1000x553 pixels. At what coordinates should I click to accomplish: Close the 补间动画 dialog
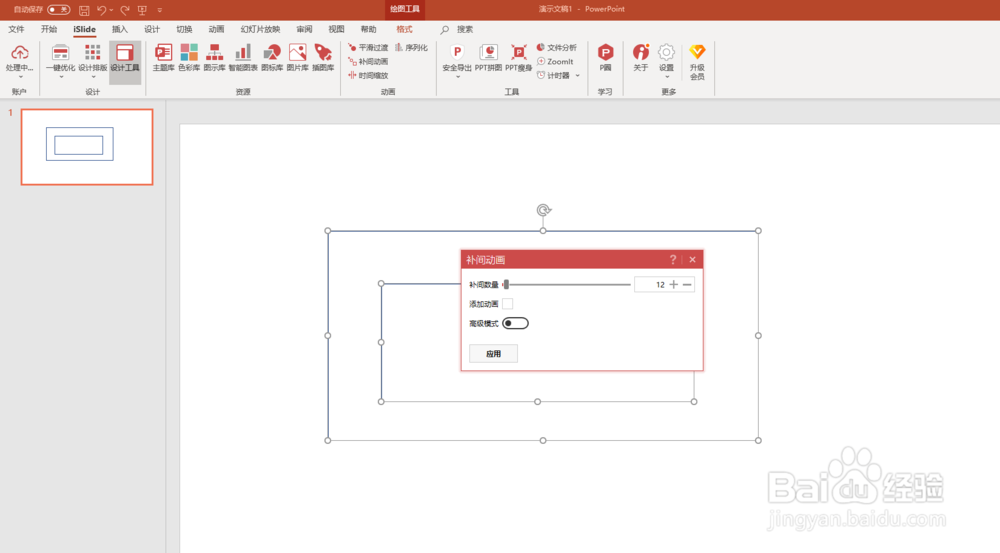tap(692, 260)
